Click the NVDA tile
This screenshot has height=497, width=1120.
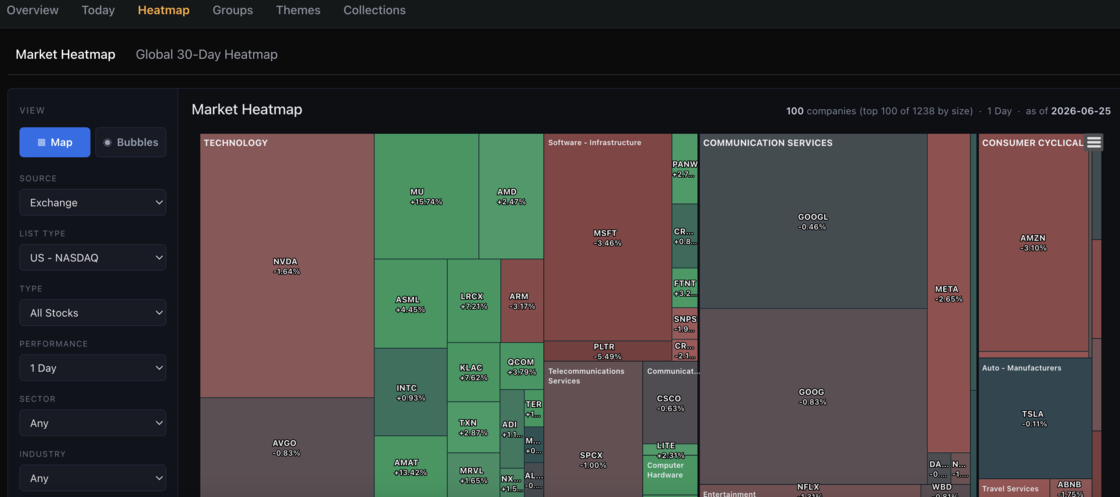286,266
